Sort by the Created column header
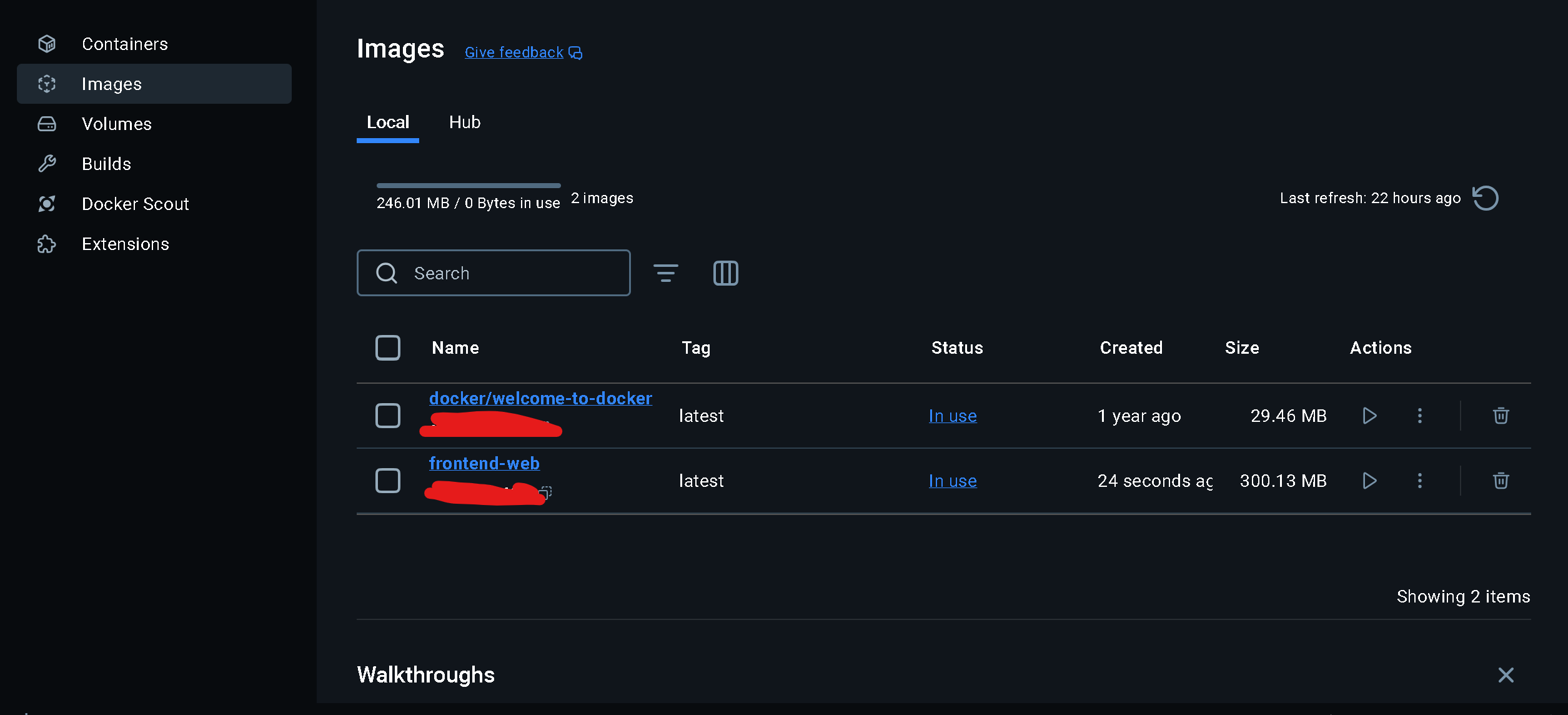1568x715 pixels. (1131, 348)
